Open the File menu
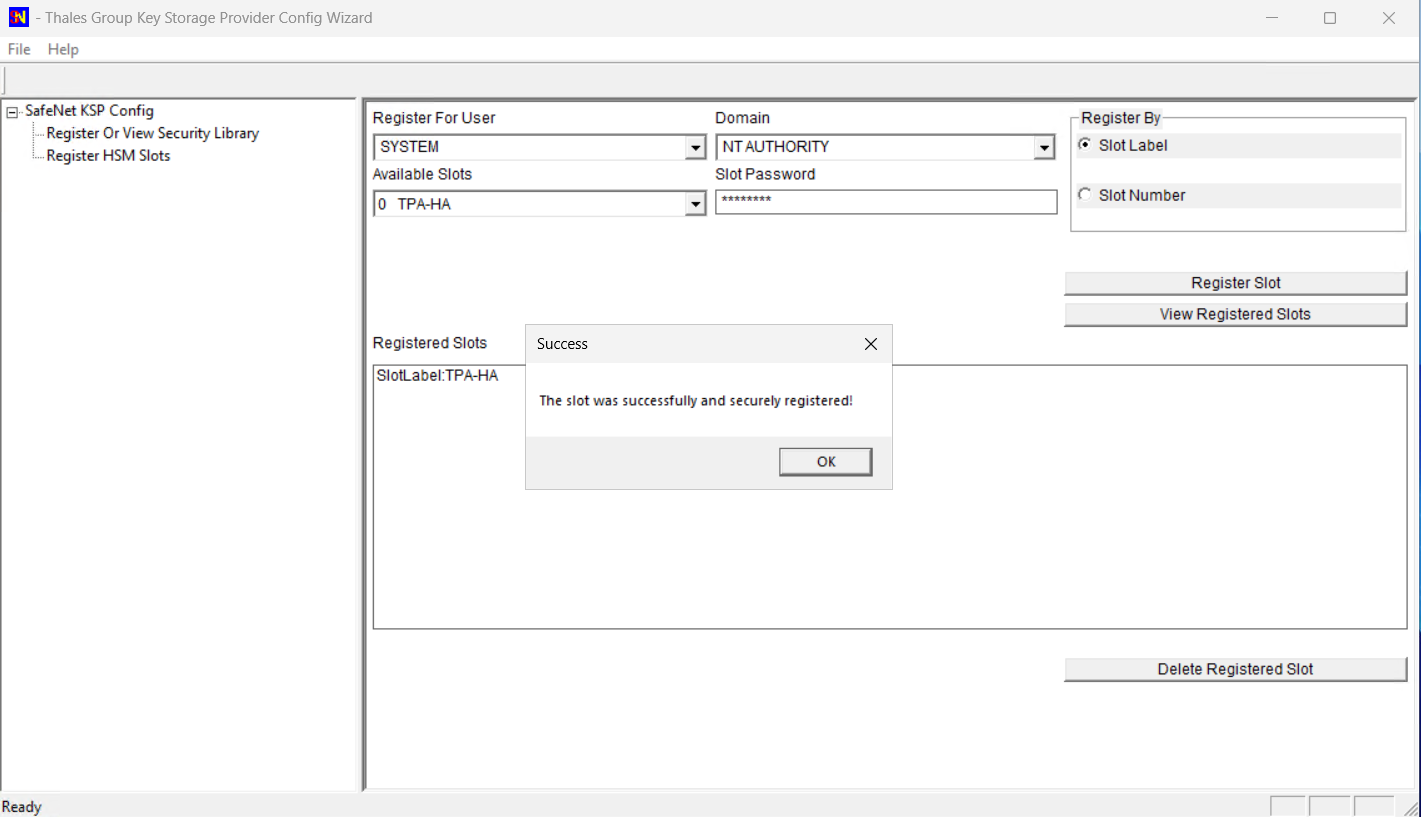 (19, 49)
